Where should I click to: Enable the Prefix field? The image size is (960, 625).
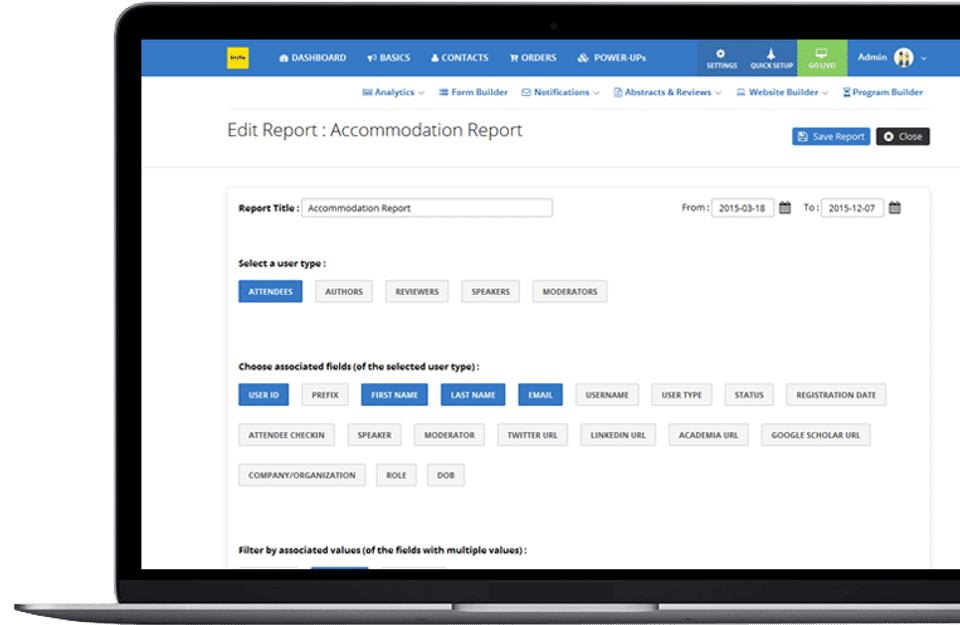coord(324,395)
